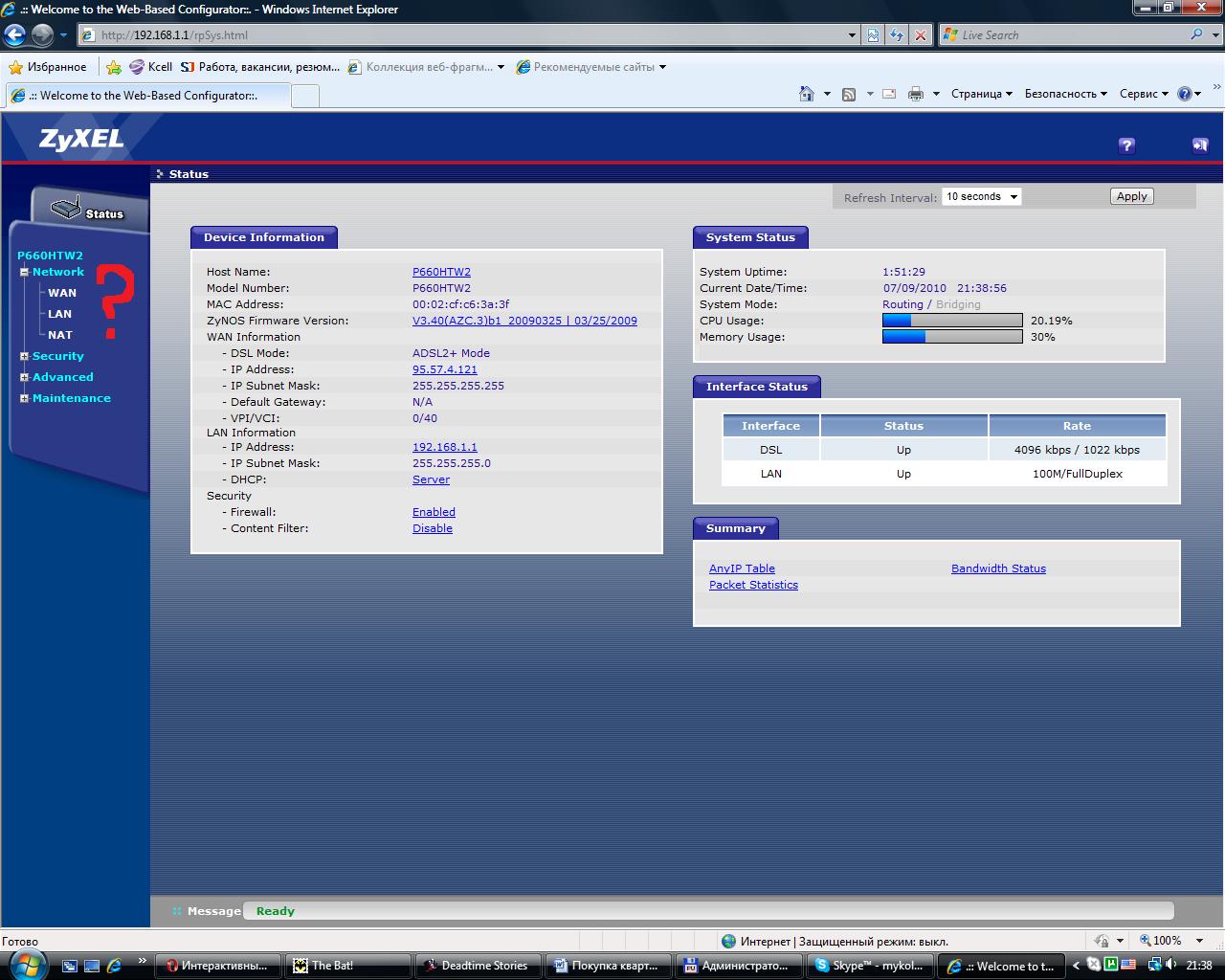This screenshot has width=1225, height=980.
Task: Click the Bridging system mode link
Action: (x=958, y=304)
